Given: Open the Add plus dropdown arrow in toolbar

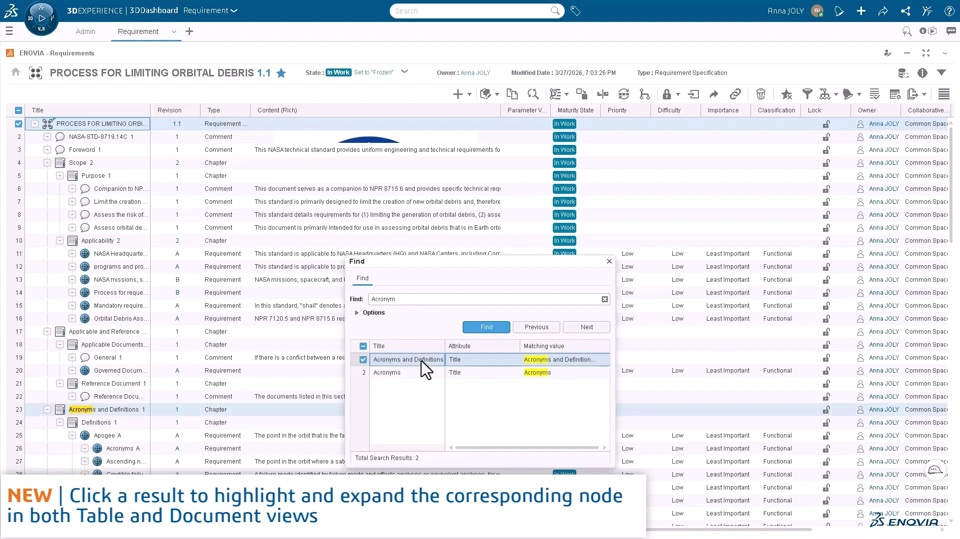Looking at the screenshot, I should pyautogui.click(x=470, y=94).
